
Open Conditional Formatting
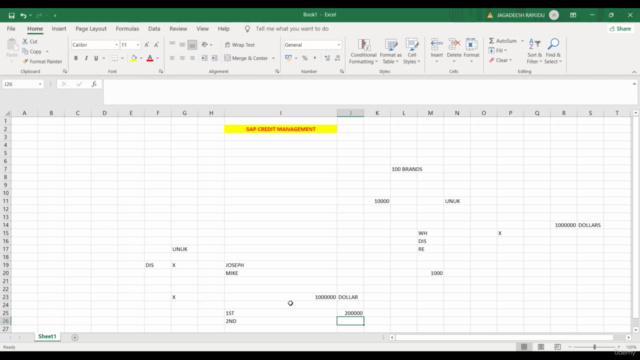point(363,51)
